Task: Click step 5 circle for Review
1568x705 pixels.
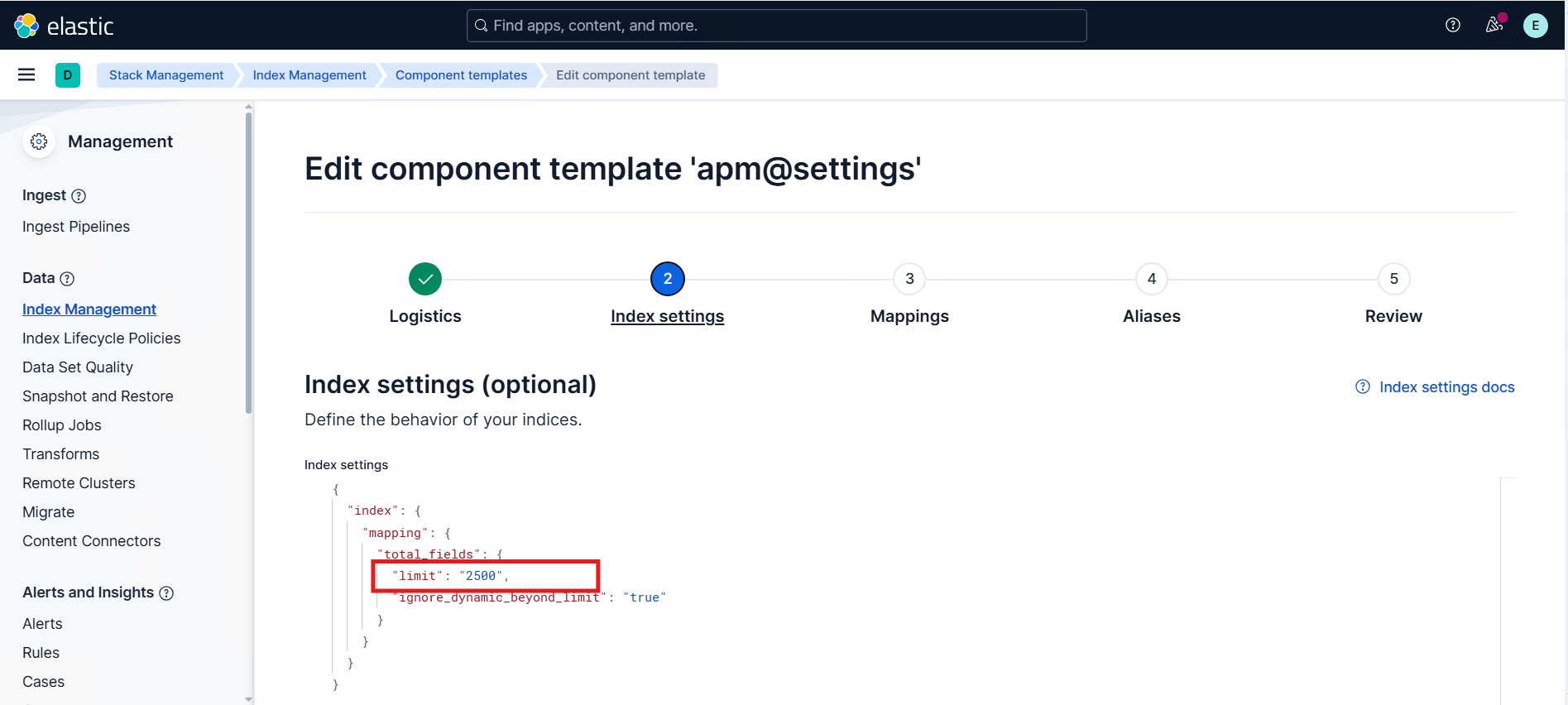Action: point(1394,279)
